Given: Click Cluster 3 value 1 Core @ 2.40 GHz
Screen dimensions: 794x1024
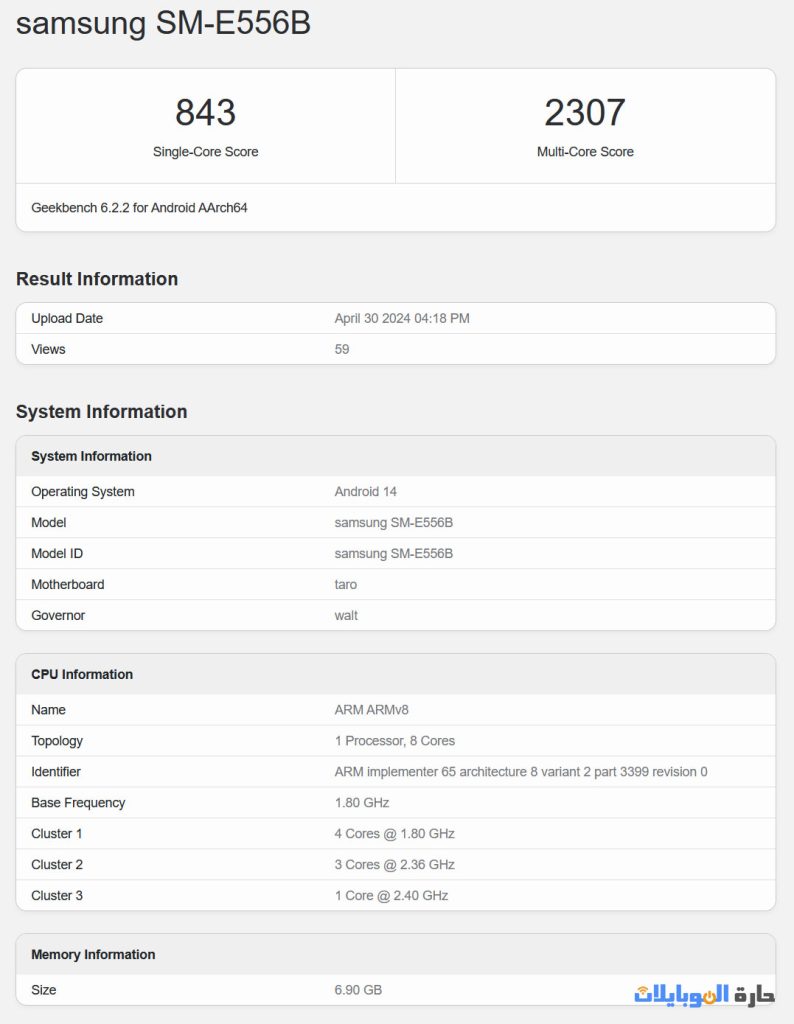Looking at the screenshot, I should coord(391,895).
